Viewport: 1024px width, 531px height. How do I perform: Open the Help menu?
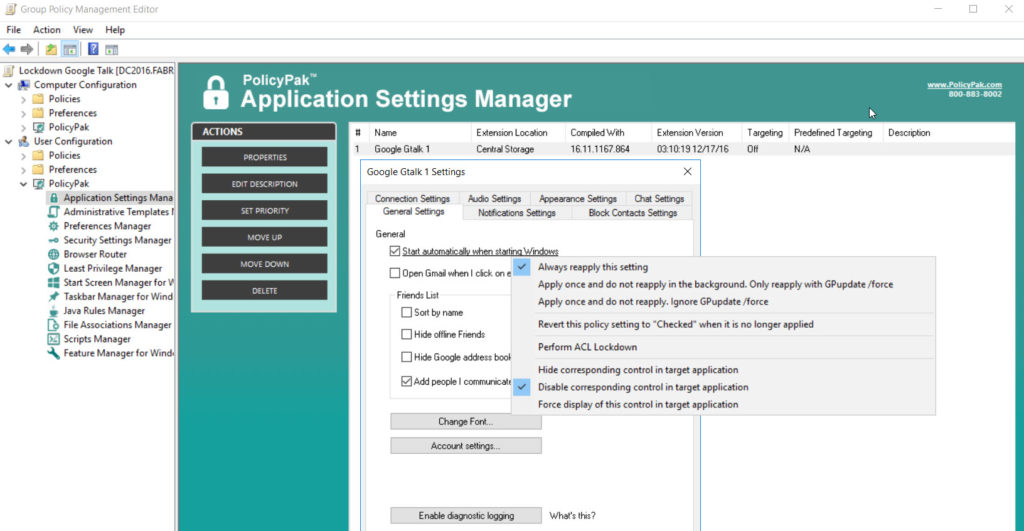point(115,30)
